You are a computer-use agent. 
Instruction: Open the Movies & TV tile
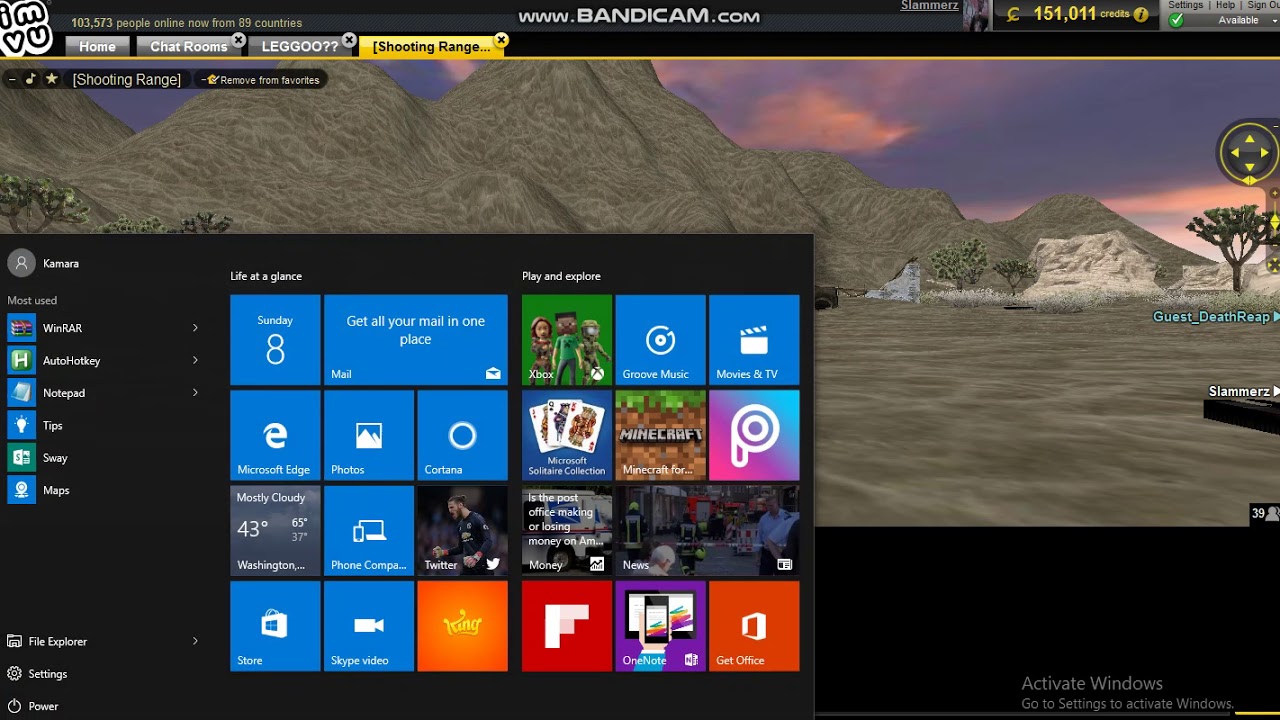754,340
